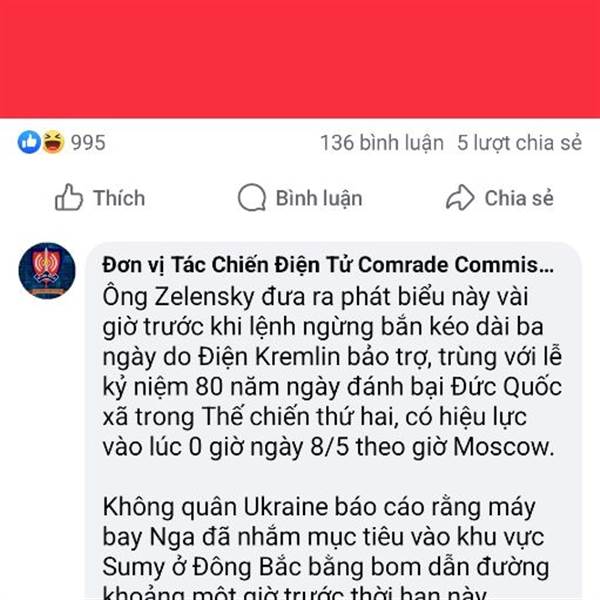Click the blank gap between comment paragraphs

pos(332,477)
